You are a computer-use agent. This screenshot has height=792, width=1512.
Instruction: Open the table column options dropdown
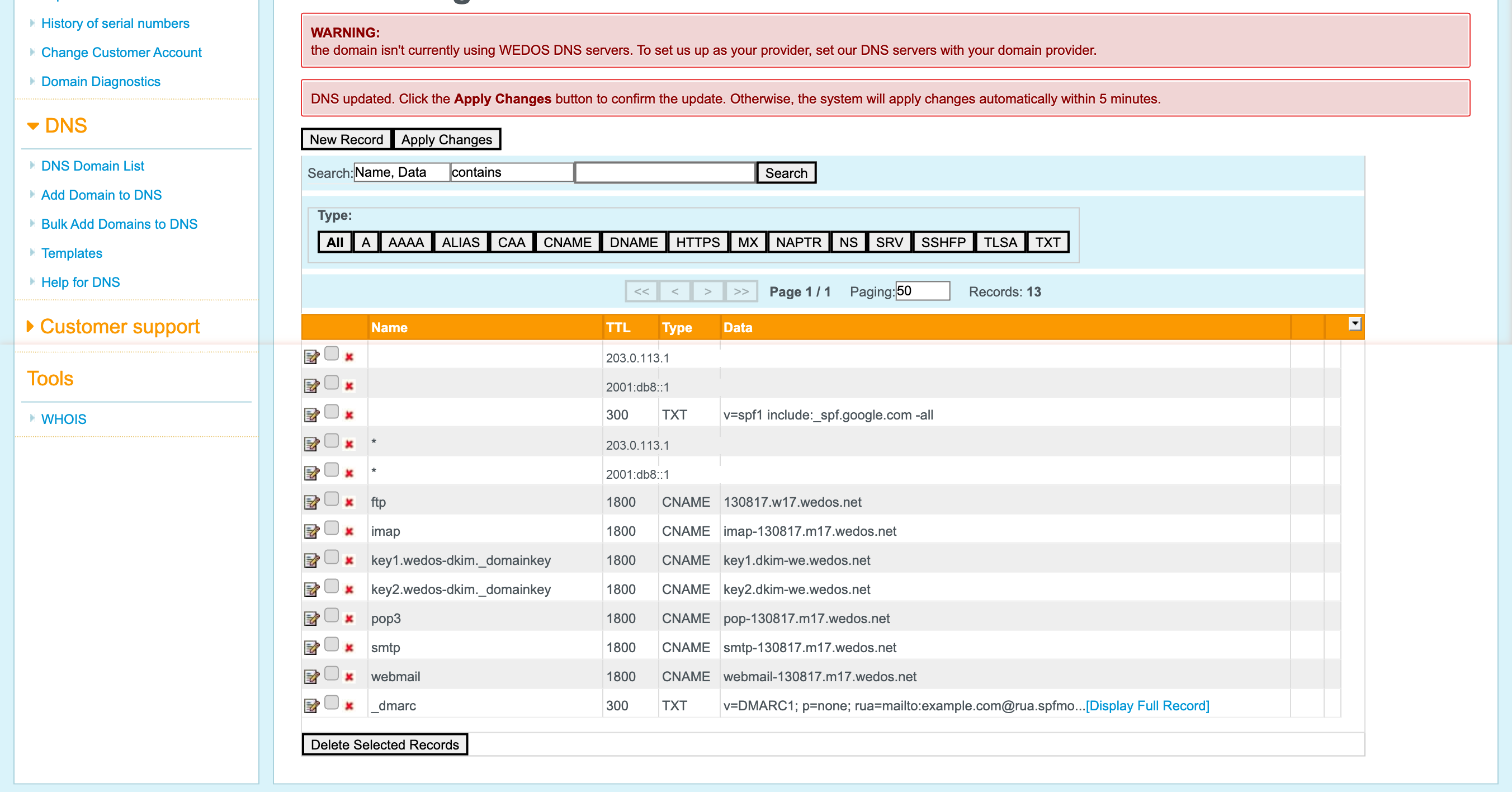pyautogui.click(x=1354, y=323)
